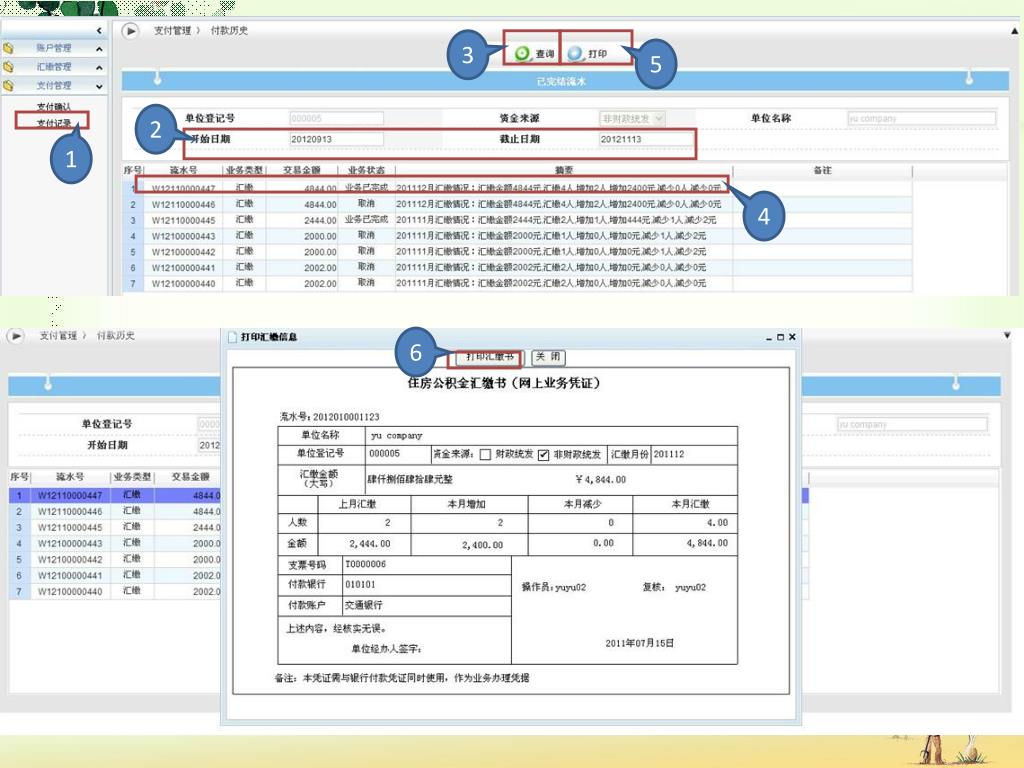This screenshot has height=768, width=1024.
Task: Click the 关闭 button in print dialog
Action: pyautogui.click(x=549, y=357)
